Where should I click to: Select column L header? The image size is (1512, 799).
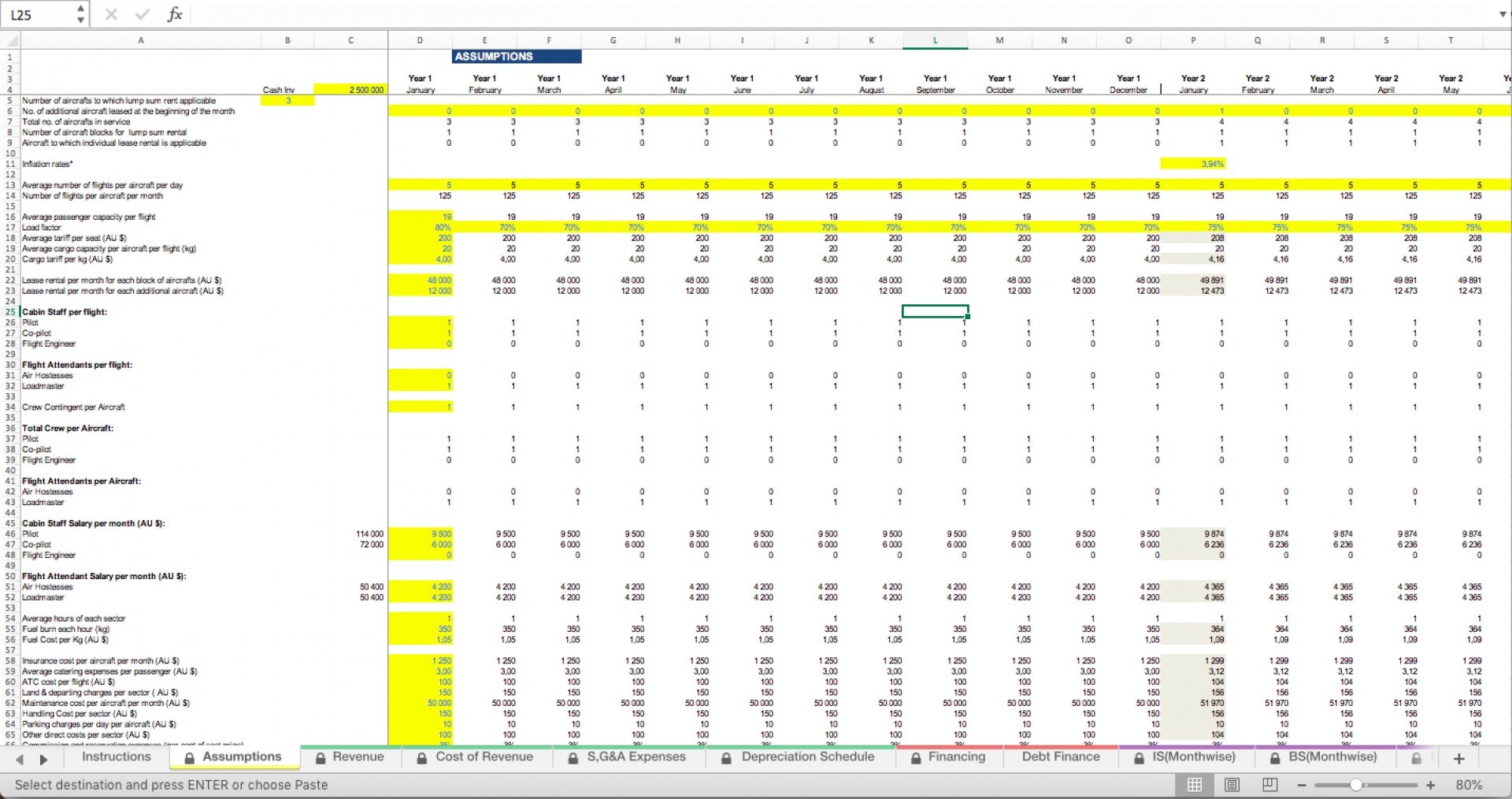click(x=936, y=40)
